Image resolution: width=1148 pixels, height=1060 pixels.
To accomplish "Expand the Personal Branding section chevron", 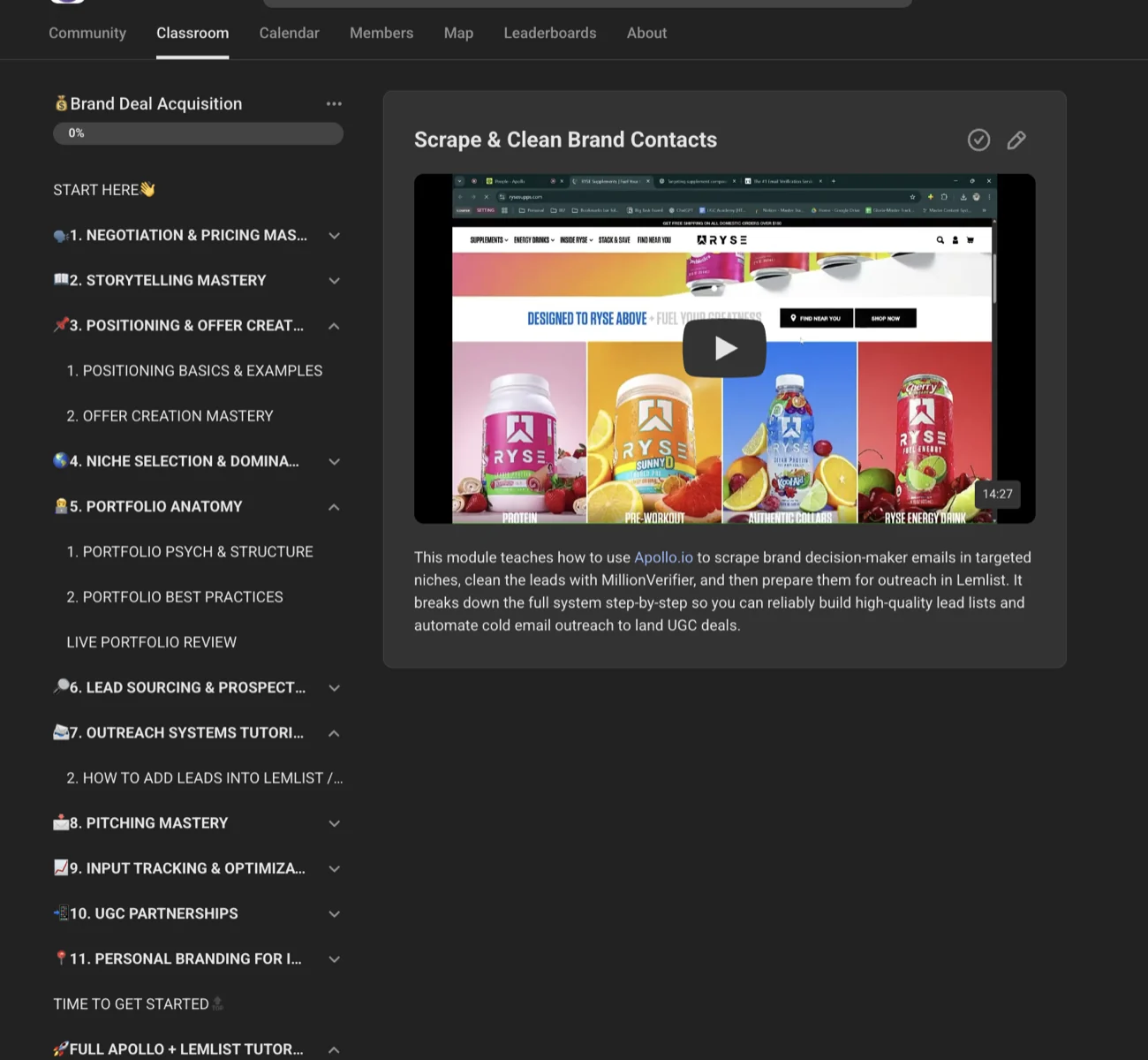I will click(x=334, y=959).
